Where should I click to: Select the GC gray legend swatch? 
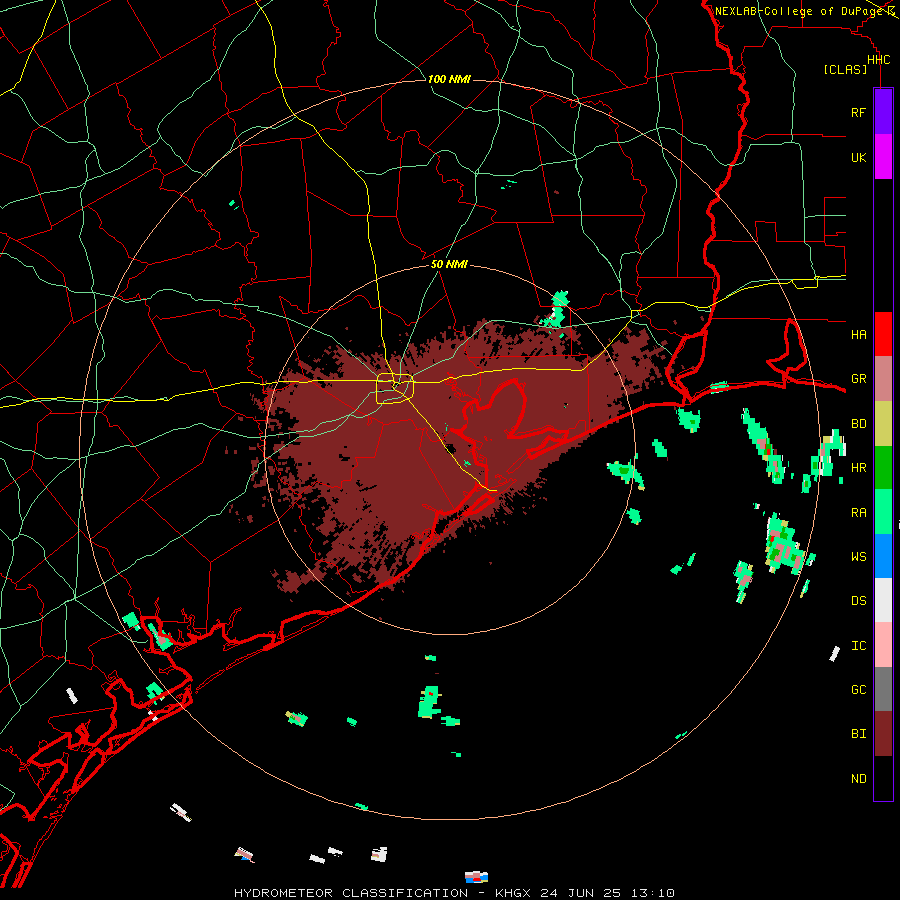point(883,689)
